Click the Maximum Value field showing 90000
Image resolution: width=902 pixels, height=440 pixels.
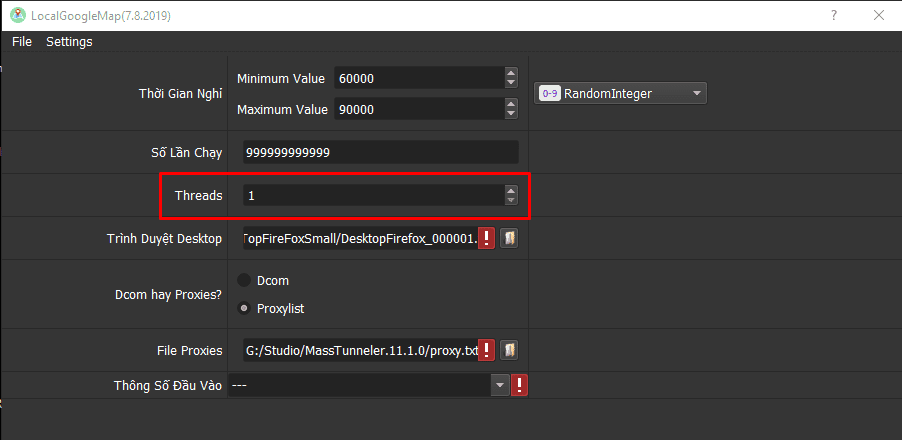[419, 109]
